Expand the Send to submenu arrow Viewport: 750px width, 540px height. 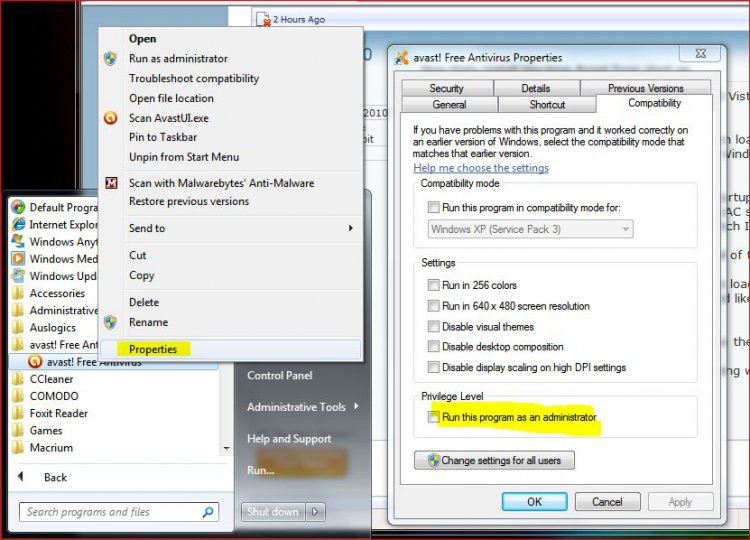tap(351, 228)
